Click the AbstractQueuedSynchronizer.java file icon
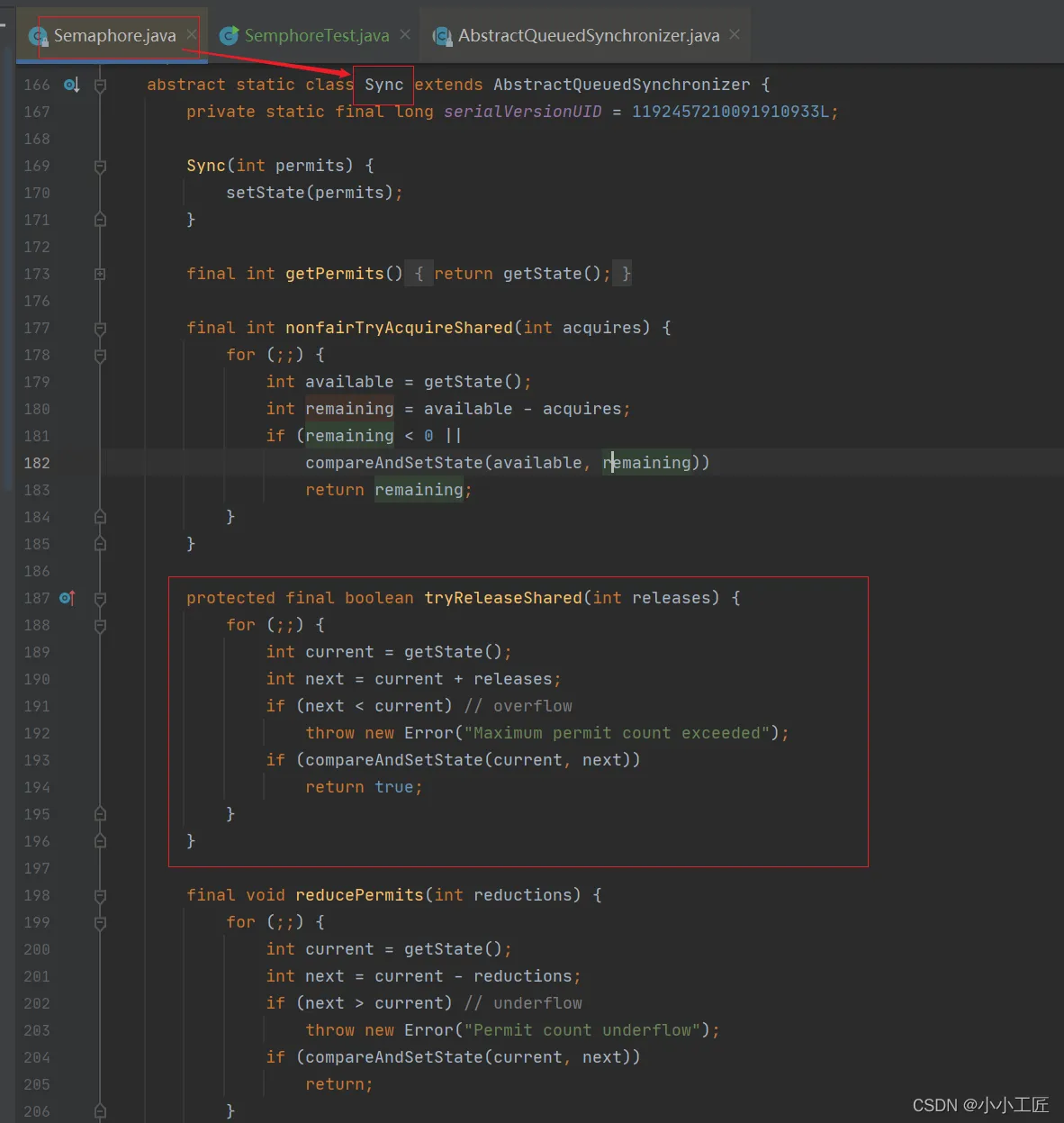This screenshot has width=1064, height=1123. pyautogui.click(x=443, y=36)
